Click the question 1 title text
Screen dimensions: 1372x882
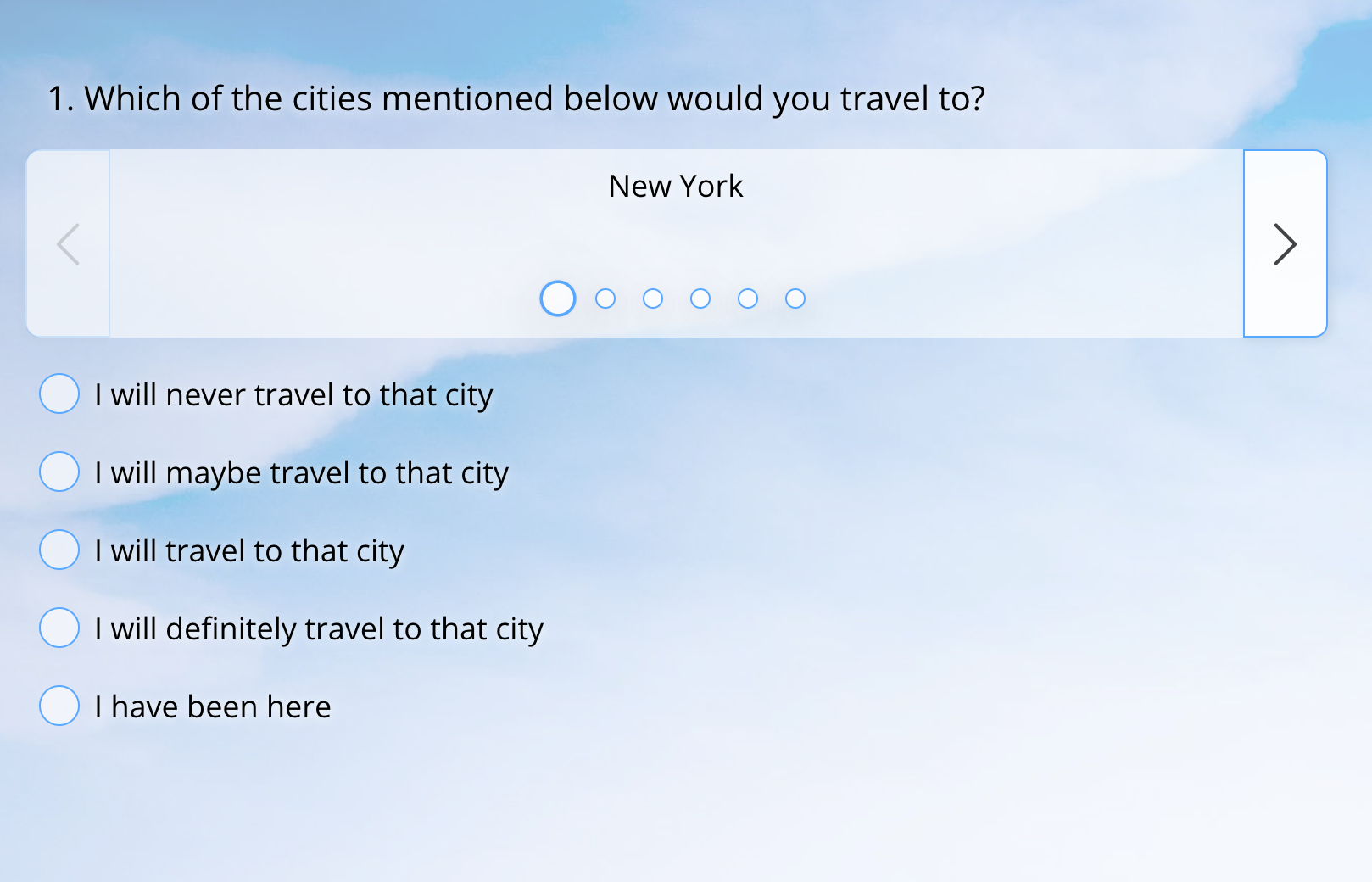516,99
